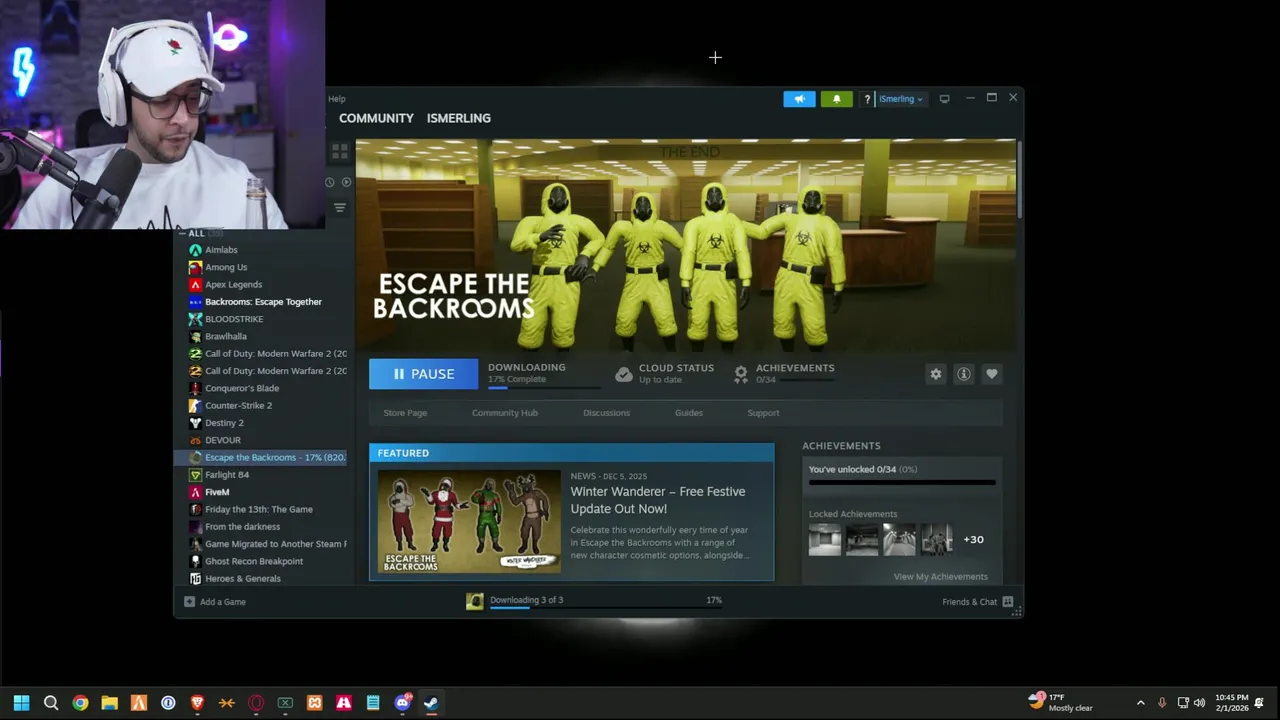Viewport: 1280px width, 720px height.
Task: Show game info with the info icon
Action: coord(964,374)
